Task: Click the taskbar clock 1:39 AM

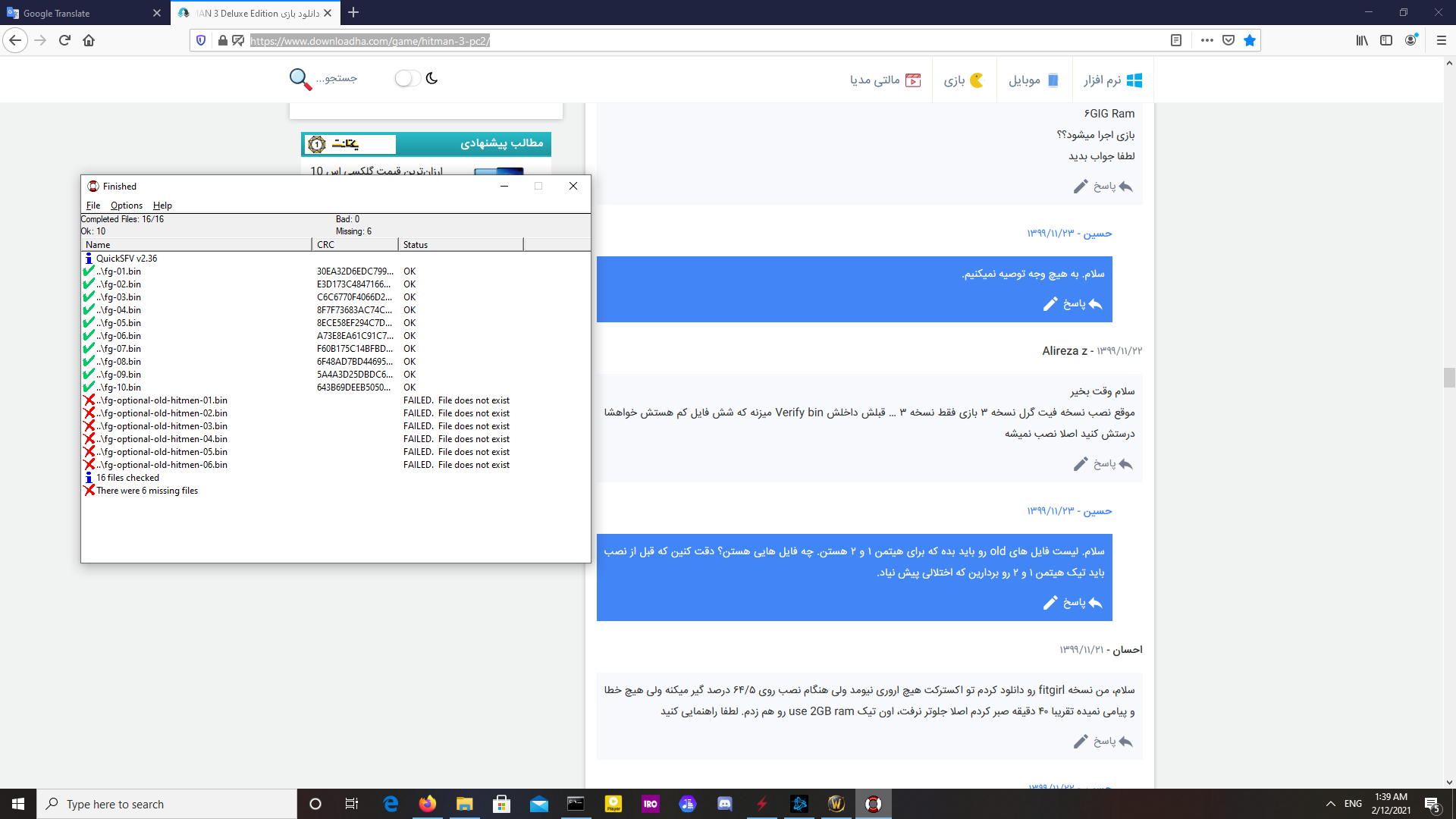Action: pyautogui.click(x=1391, y=804)
